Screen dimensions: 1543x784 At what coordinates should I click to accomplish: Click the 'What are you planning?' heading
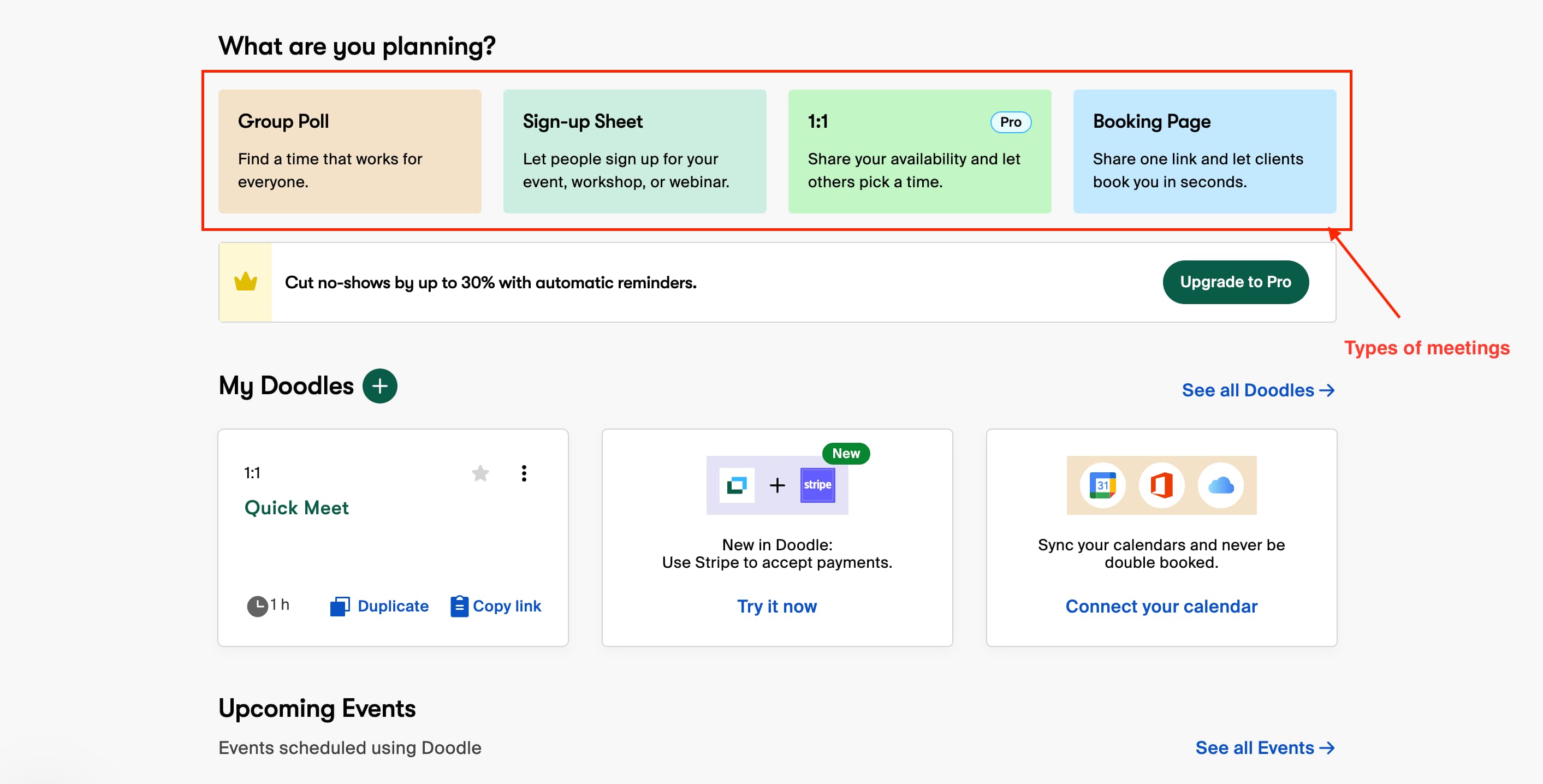pyautogui.click(x=357, y=46)
